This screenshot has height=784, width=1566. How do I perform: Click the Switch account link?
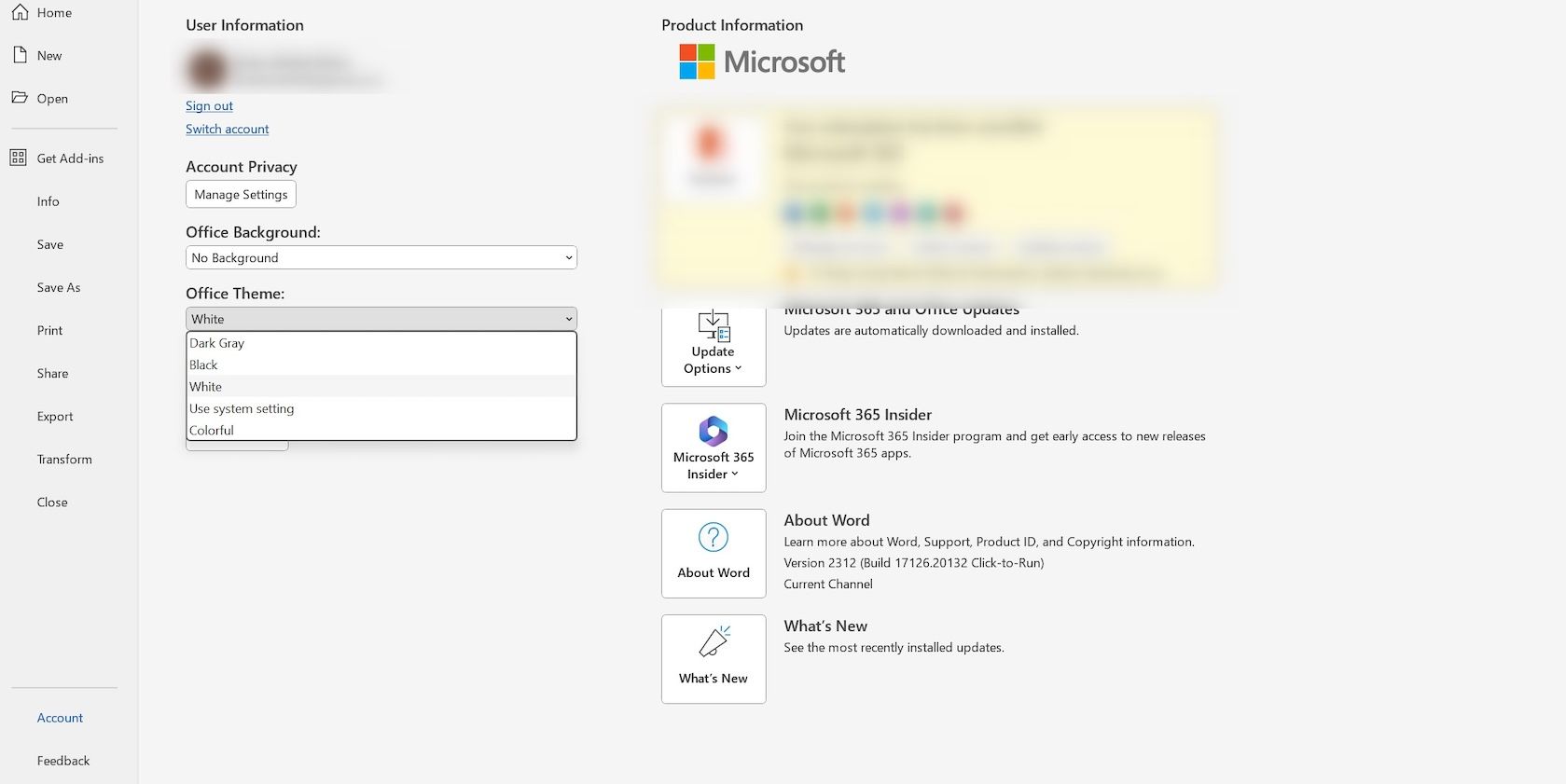click(x=227, y=129)
